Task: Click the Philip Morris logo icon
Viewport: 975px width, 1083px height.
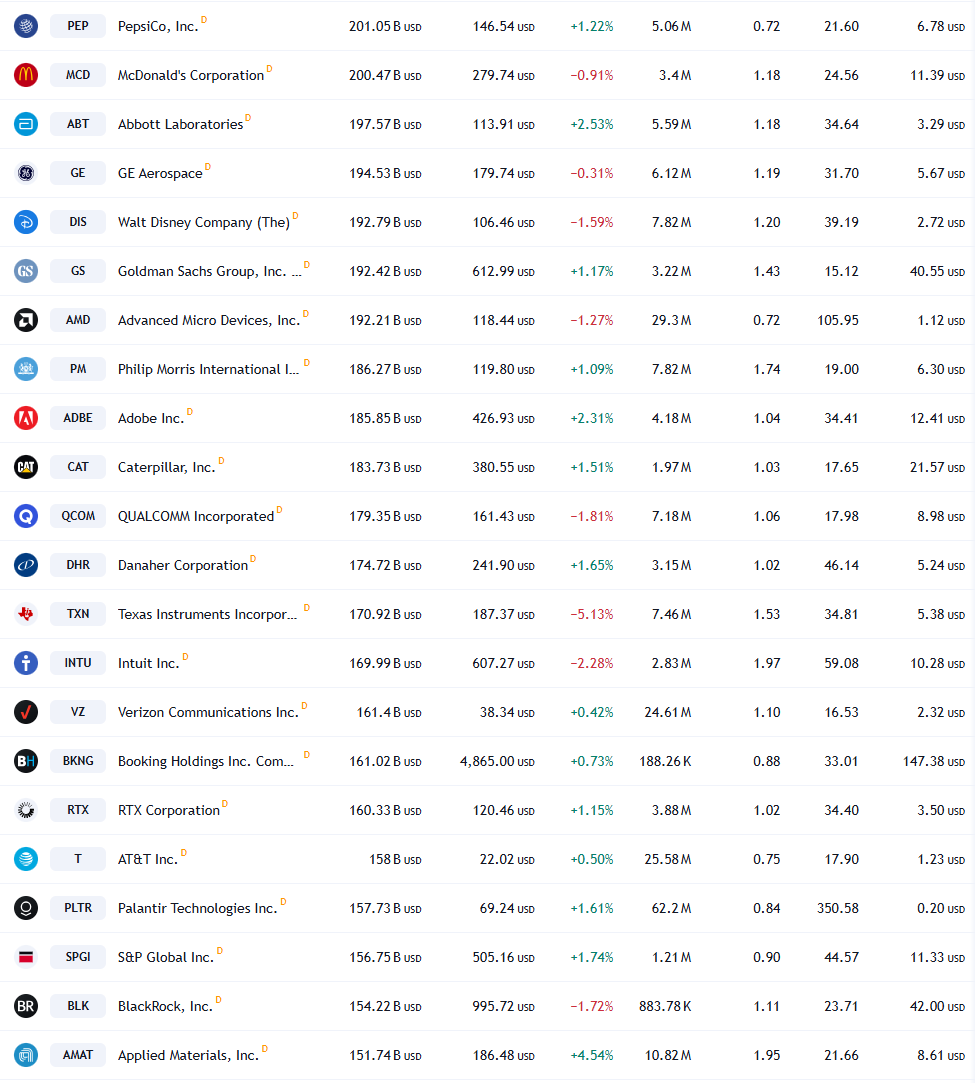Action: (x=26, y=370)
